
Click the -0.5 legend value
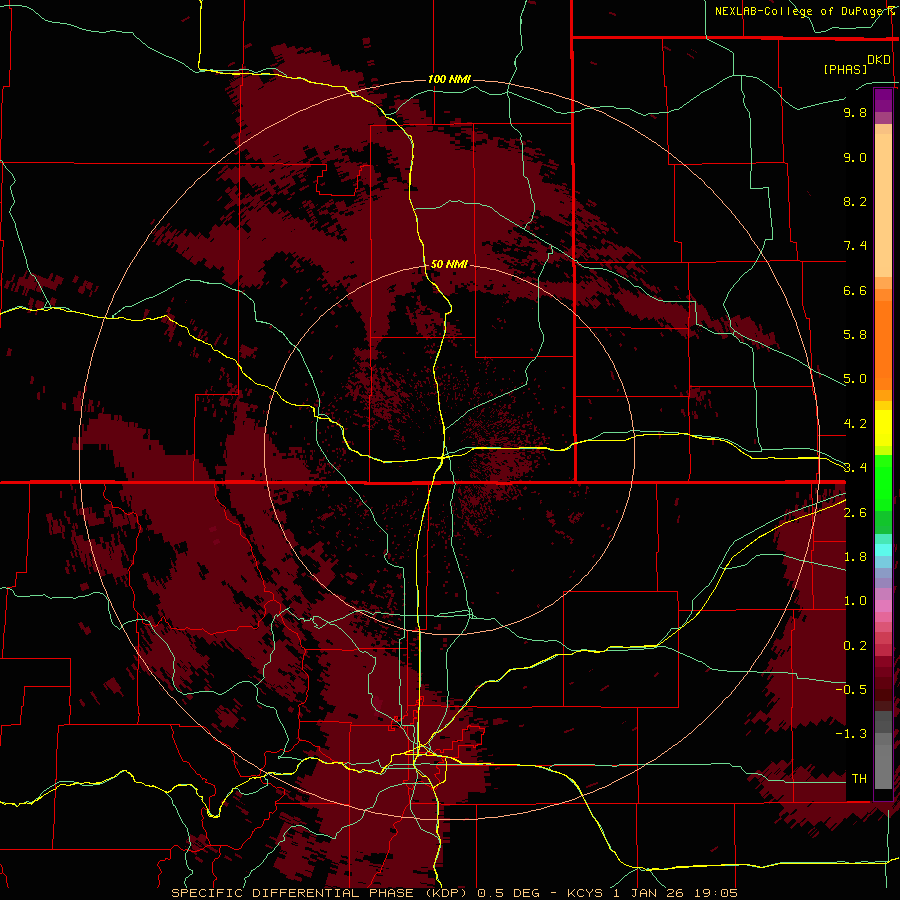851,689
